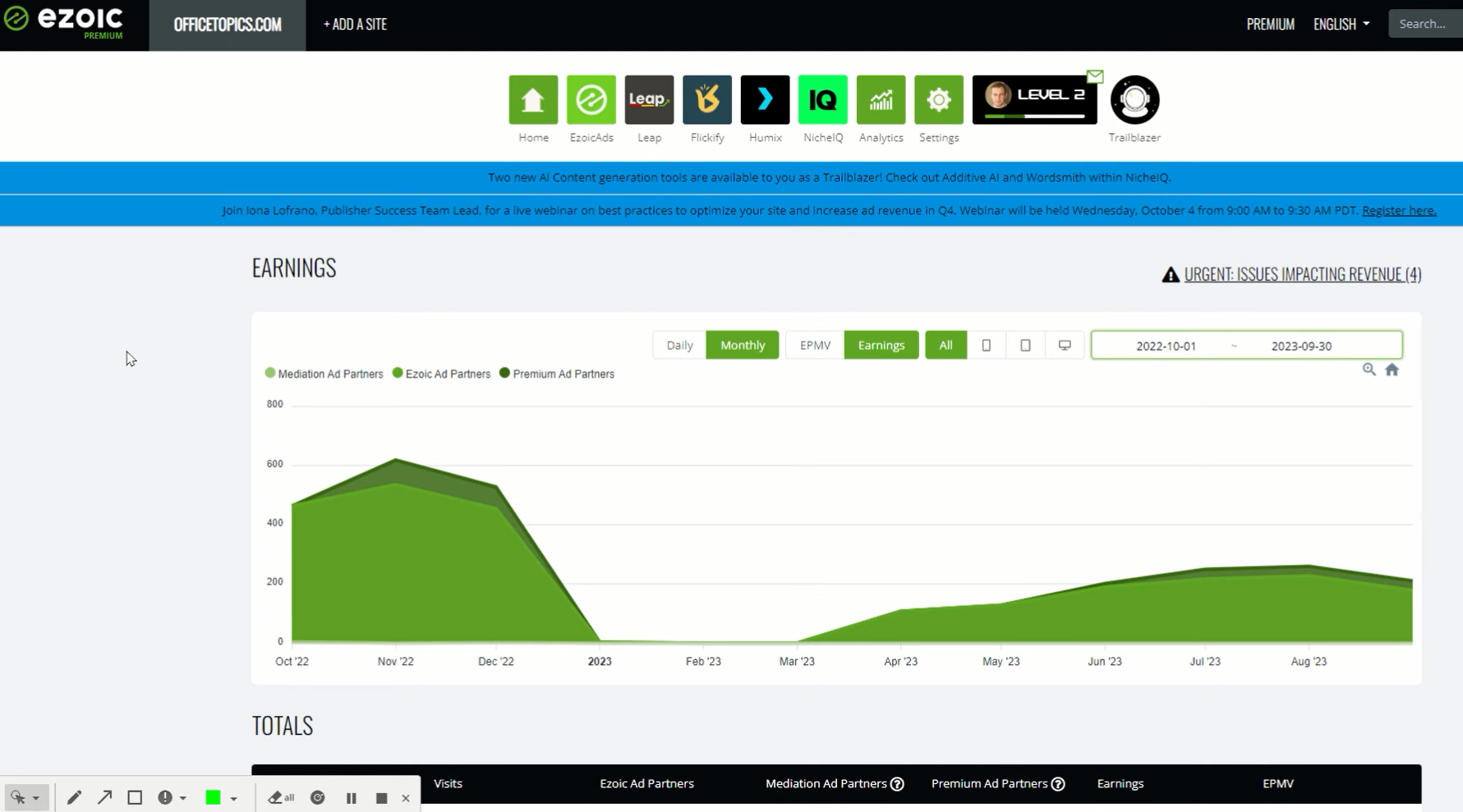The height and width of the screenshot is (812, 1463).
Task: Toggle chart to Earnings metric
Action: coord(881,346)
